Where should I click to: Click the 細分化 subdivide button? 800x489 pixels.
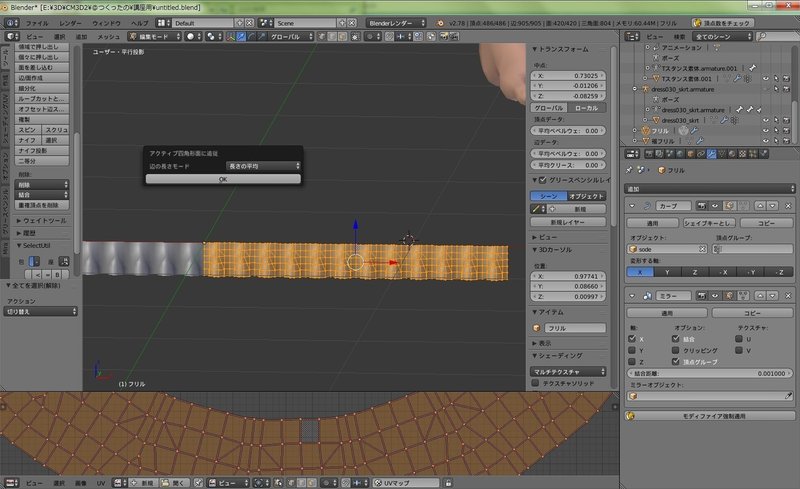(42, 88)
